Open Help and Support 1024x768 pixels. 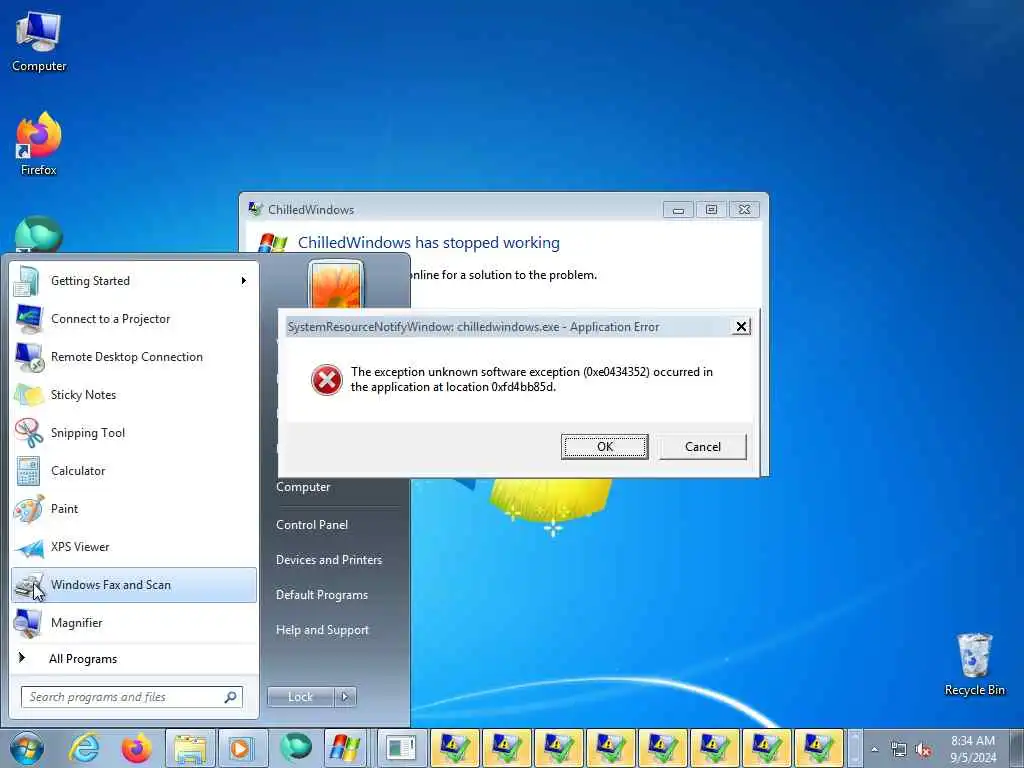(x=322, y=630)
